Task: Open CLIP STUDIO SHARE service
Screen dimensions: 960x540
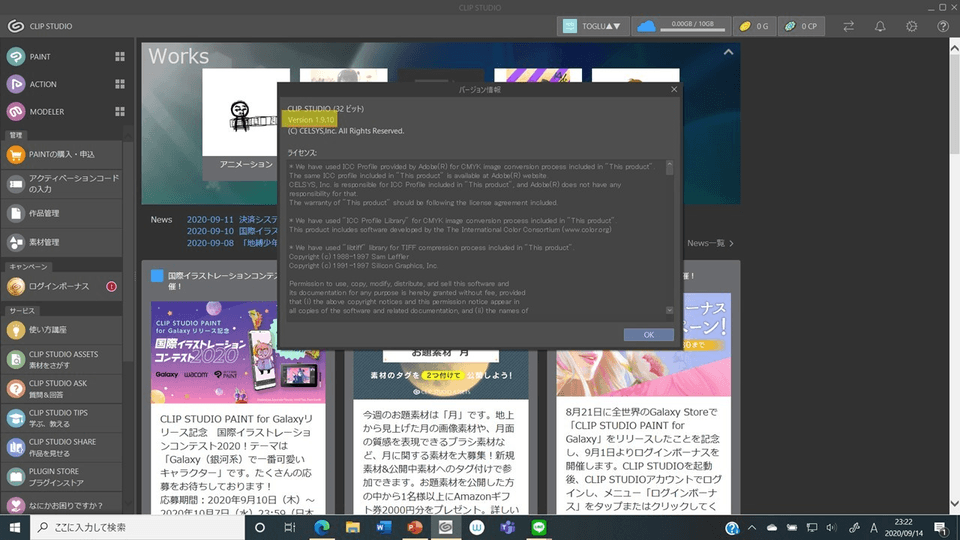Action: (62, 448)
